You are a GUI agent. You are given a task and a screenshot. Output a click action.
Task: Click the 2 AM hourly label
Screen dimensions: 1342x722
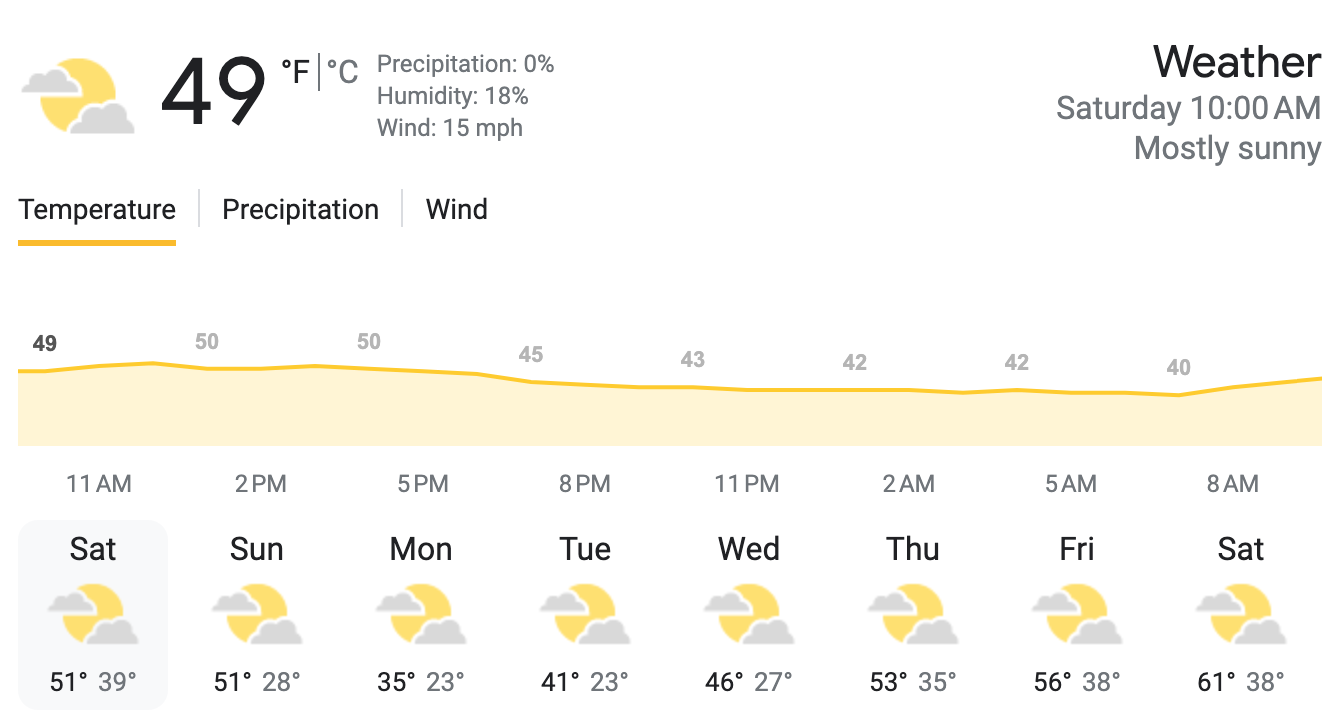tap(909, 485)
